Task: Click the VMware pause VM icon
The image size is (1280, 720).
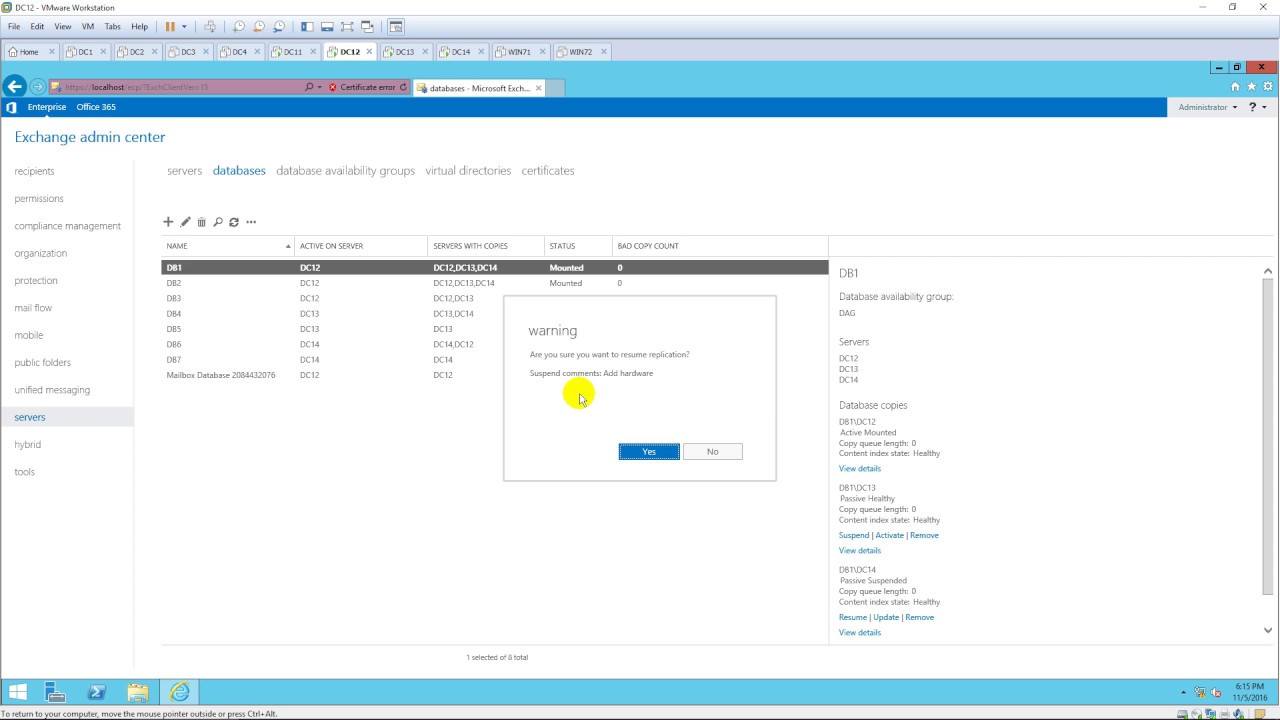Action: tap(170, 26)
